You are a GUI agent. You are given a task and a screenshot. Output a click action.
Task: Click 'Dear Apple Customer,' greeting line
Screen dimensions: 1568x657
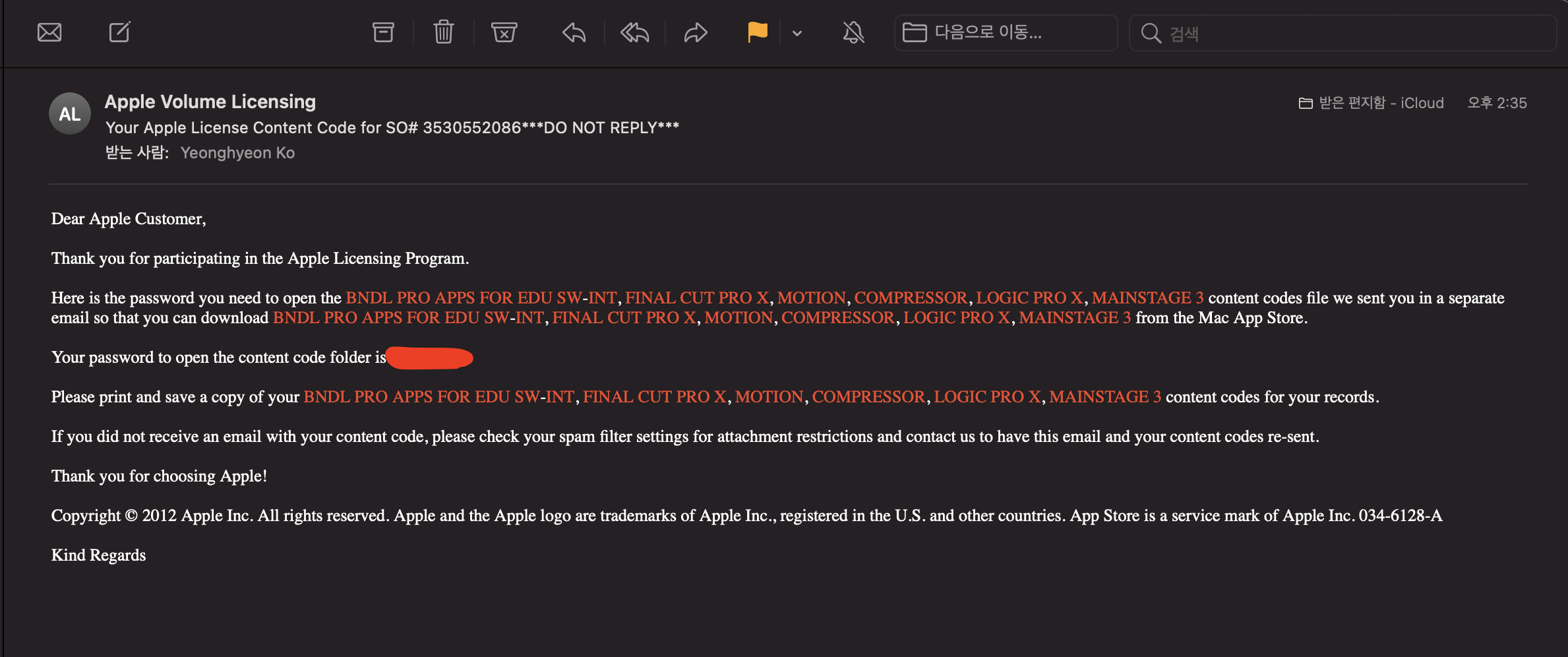[129, 219]
